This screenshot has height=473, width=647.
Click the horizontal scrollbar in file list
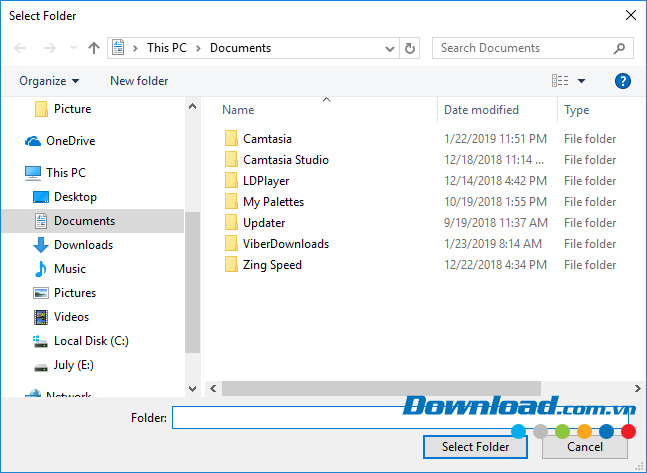coord(380,388)
